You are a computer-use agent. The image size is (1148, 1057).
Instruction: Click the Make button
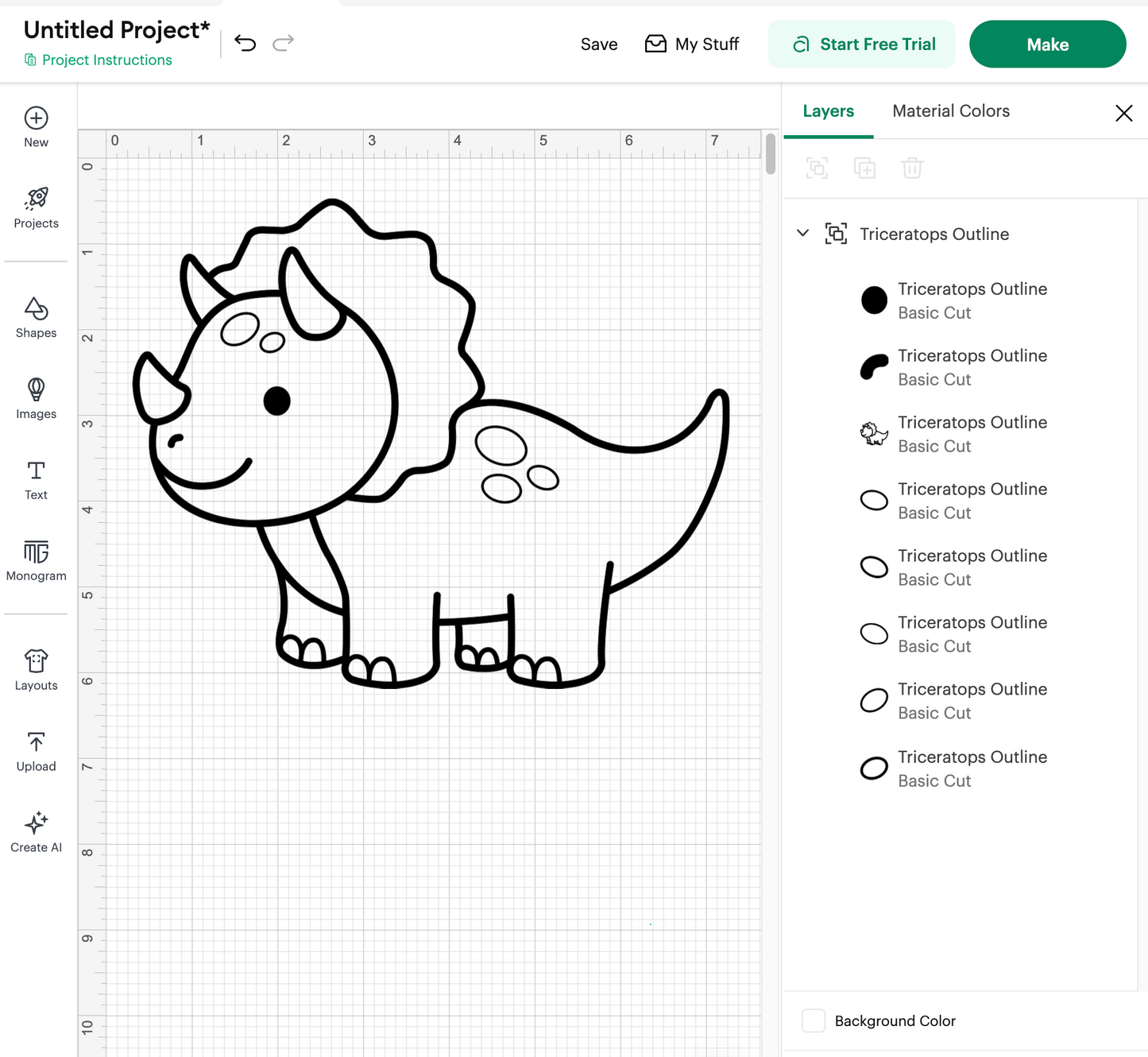[x=1047, y=45]
